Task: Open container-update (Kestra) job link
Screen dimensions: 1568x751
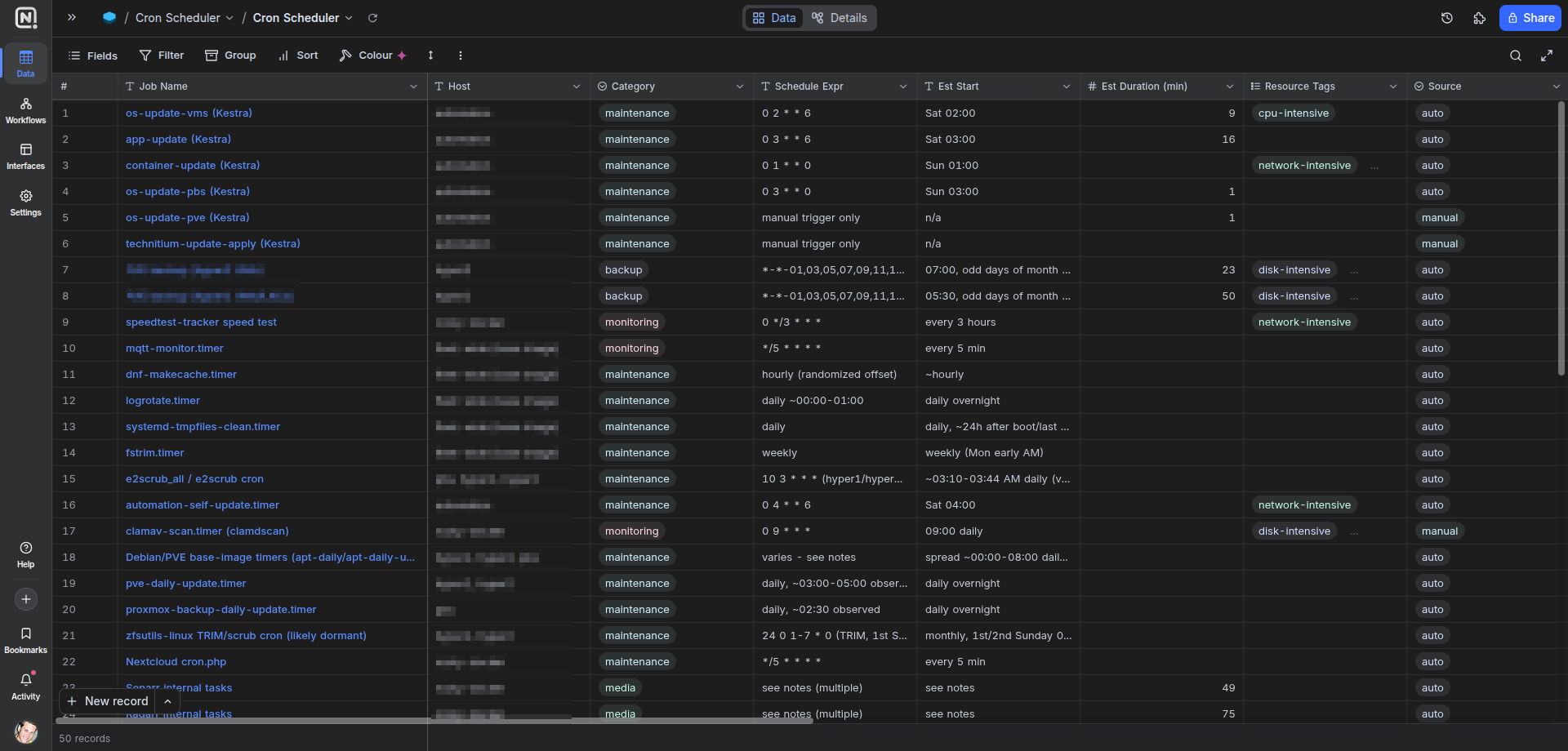Action: click(x=193, y=166)
